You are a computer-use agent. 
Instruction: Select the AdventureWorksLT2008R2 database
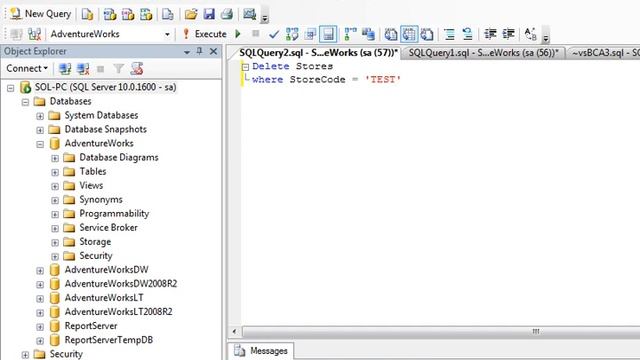118,312
